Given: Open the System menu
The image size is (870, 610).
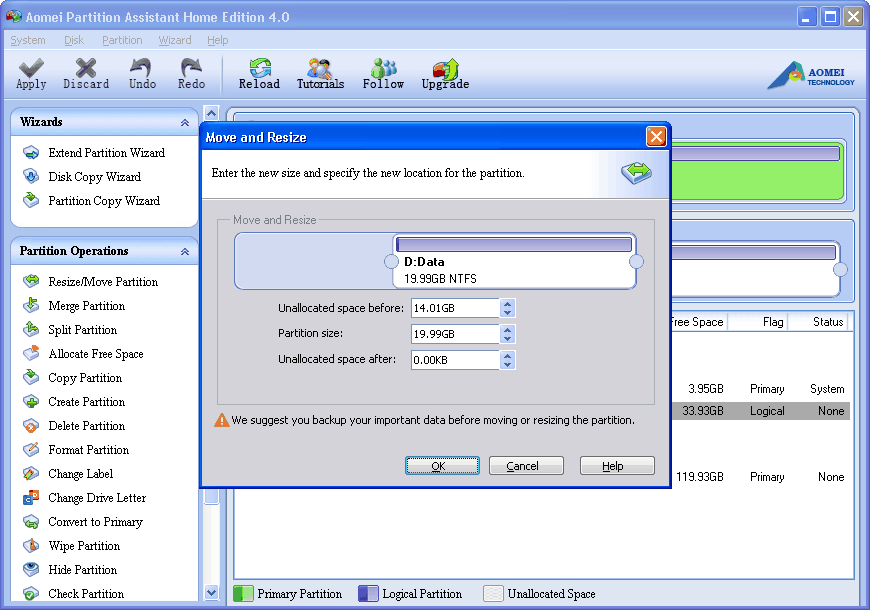Looking at the screenshot, I should tap(28, 40).
